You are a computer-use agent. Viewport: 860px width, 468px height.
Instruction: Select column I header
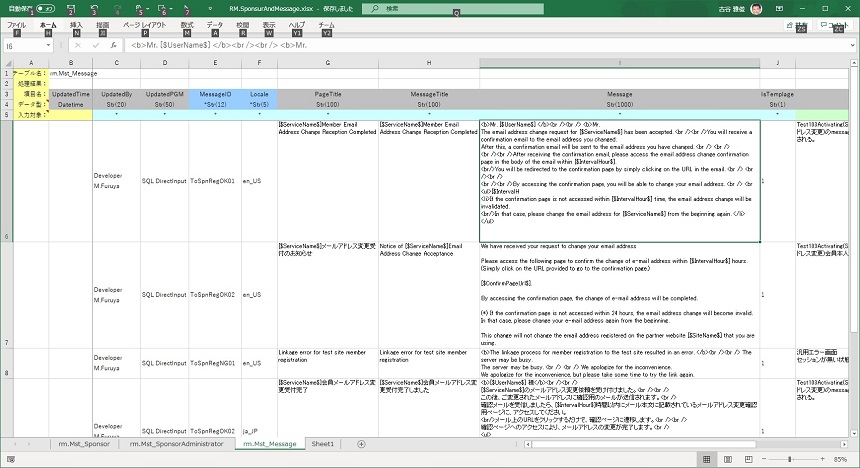[620, 63]
